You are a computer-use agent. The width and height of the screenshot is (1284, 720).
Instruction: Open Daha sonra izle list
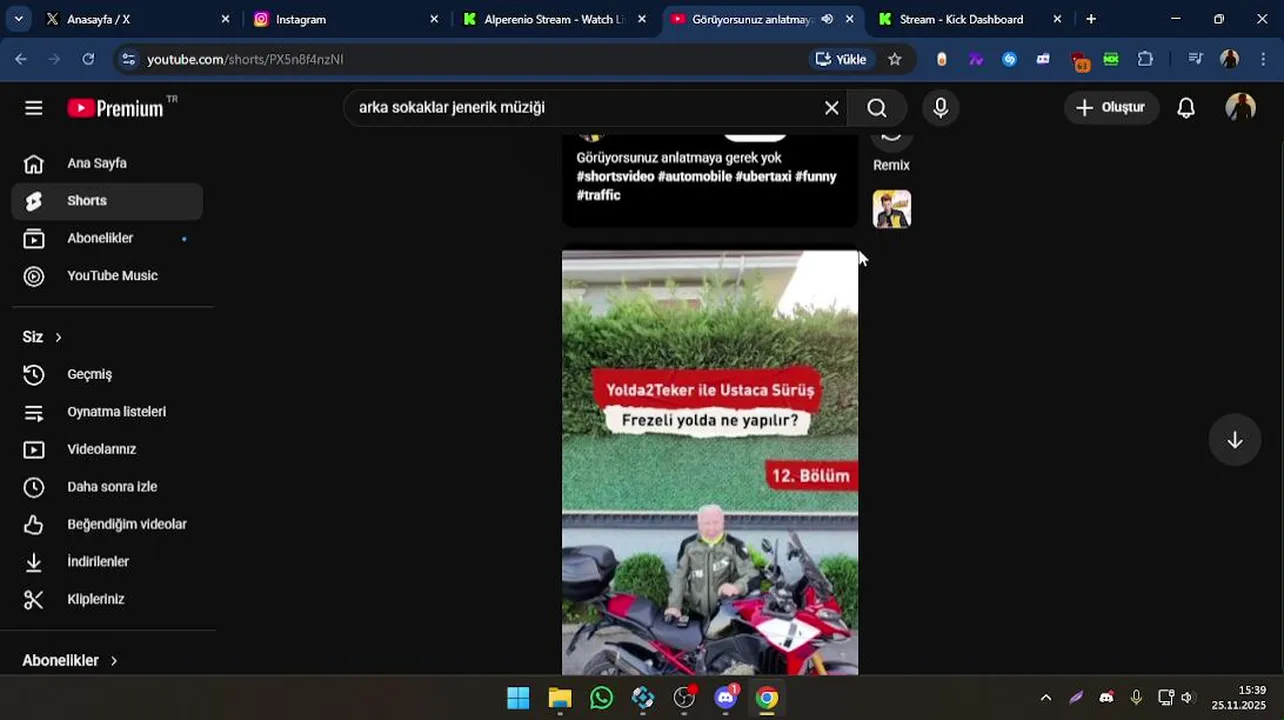click(x=107, y=487)
